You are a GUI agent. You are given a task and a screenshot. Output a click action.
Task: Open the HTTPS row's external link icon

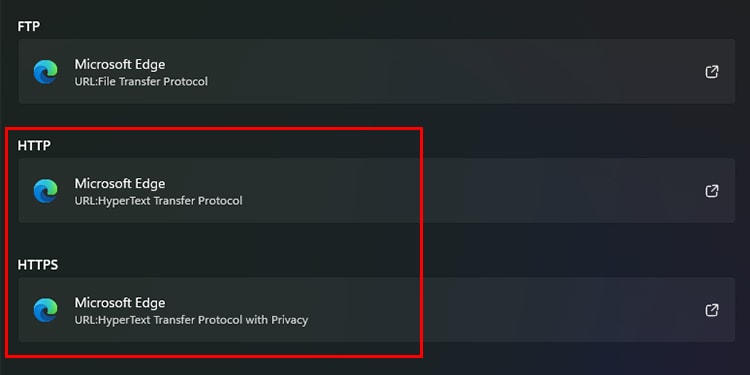(712, 310)
